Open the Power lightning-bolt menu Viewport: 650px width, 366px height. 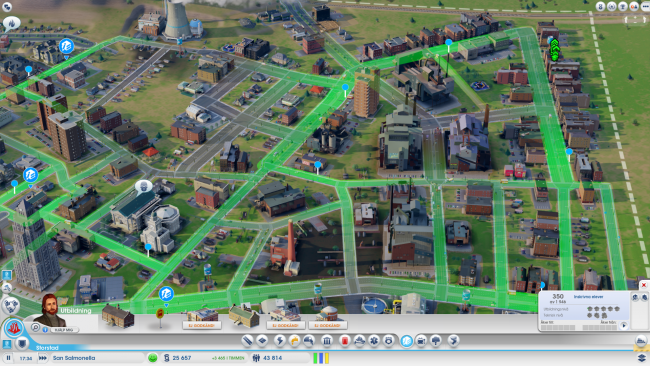coord(280,341)
